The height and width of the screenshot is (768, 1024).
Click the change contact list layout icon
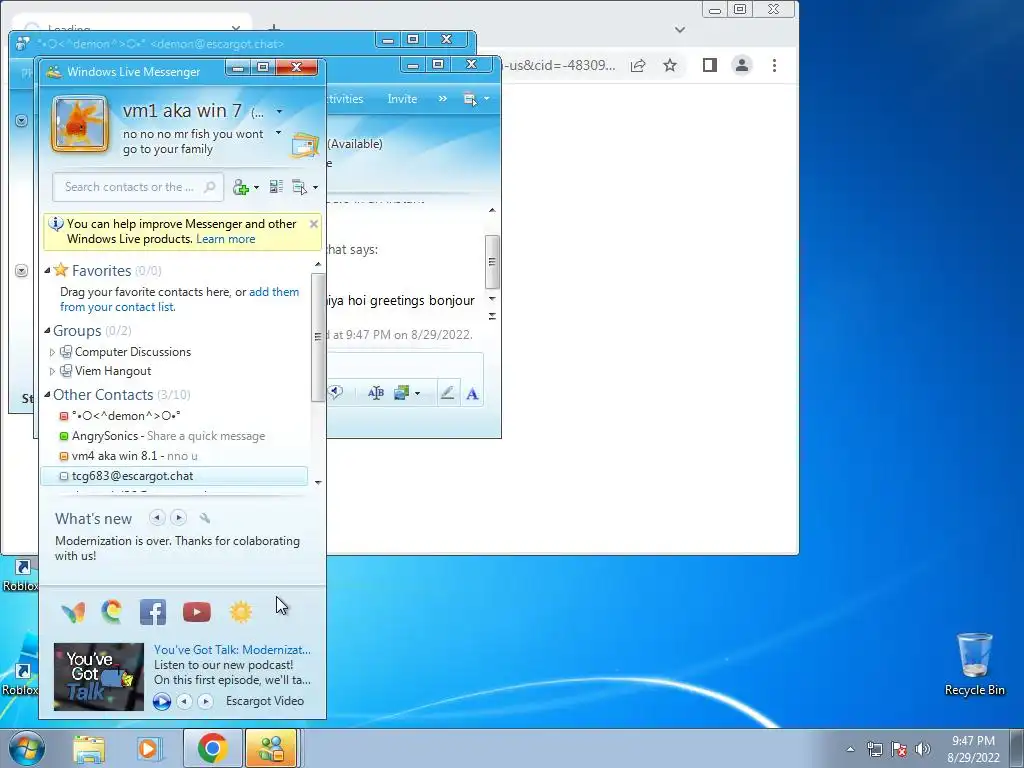click(x=276, y=187)
